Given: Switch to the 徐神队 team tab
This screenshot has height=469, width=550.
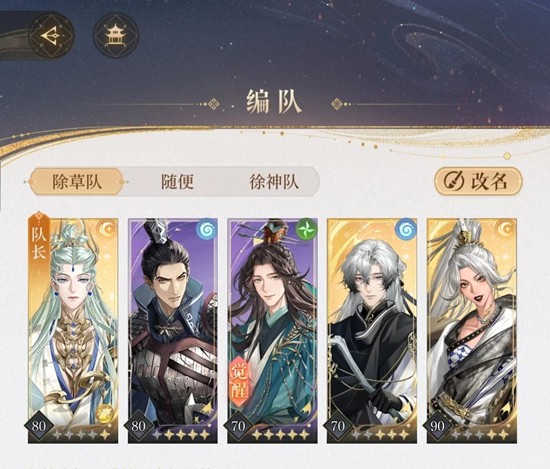Looking at the screenshot, I should click(x=274, y=182).
